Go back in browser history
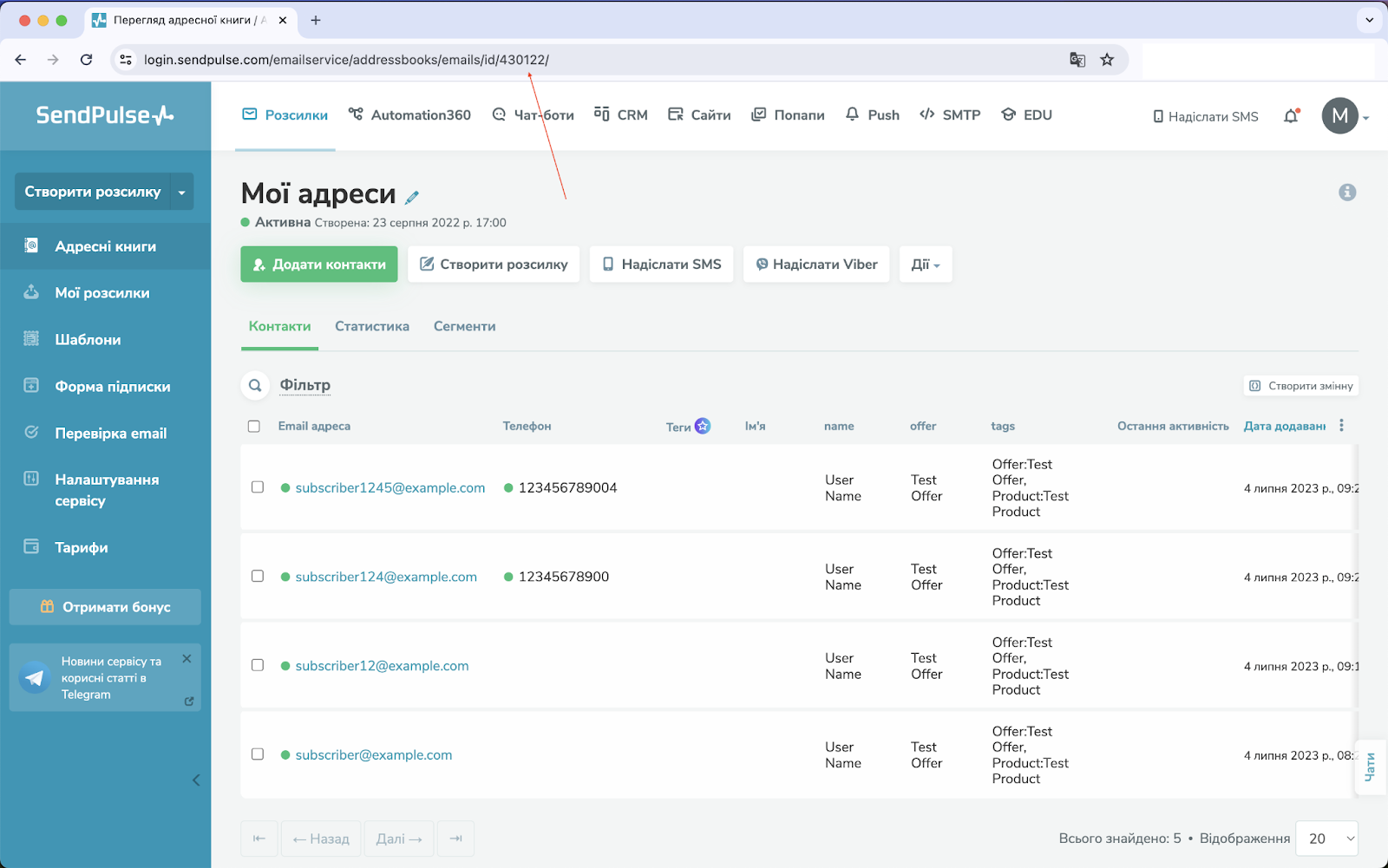This screenshot has width=1388, height=868. (x=21, y=60)
